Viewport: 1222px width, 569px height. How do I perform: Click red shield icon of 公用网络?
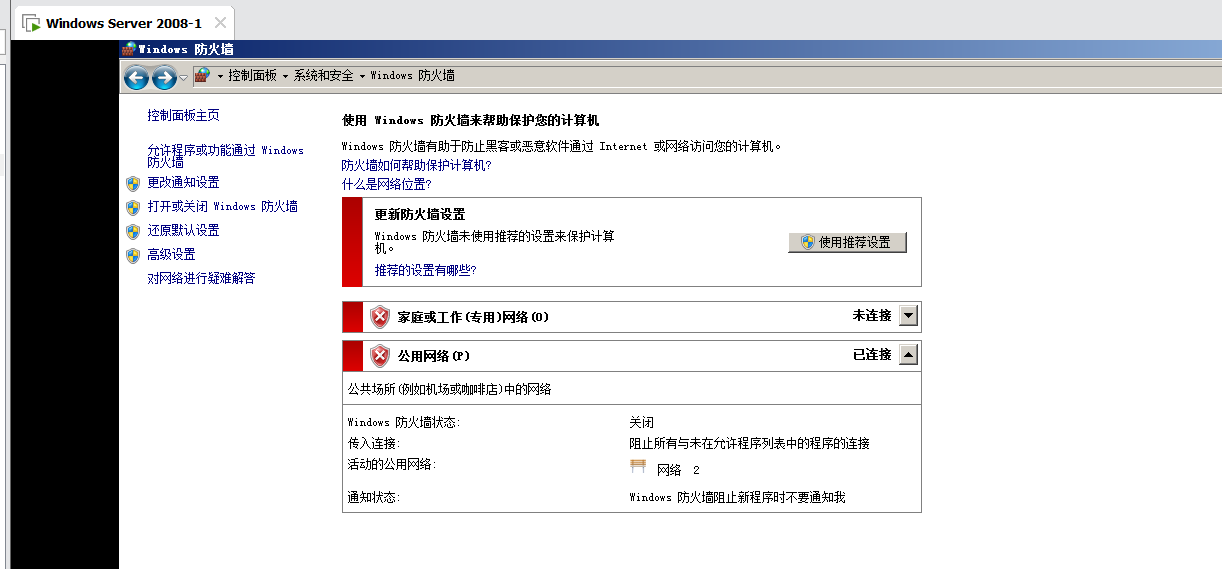click(x=380, y=356)
